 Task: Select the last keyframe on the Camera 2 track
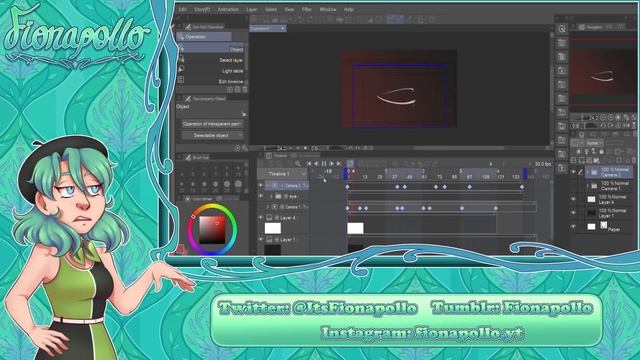[x=522, y=187]
